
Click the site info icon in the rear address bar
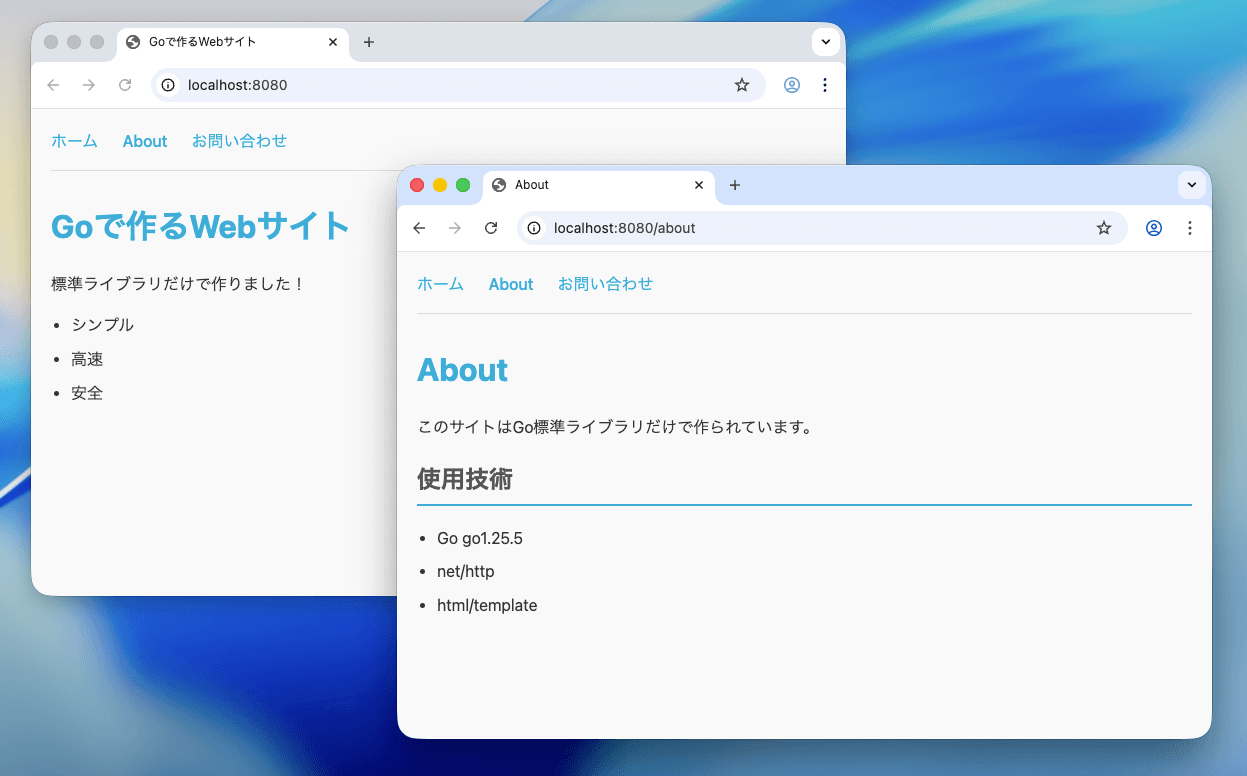click(x=169, y=85)
